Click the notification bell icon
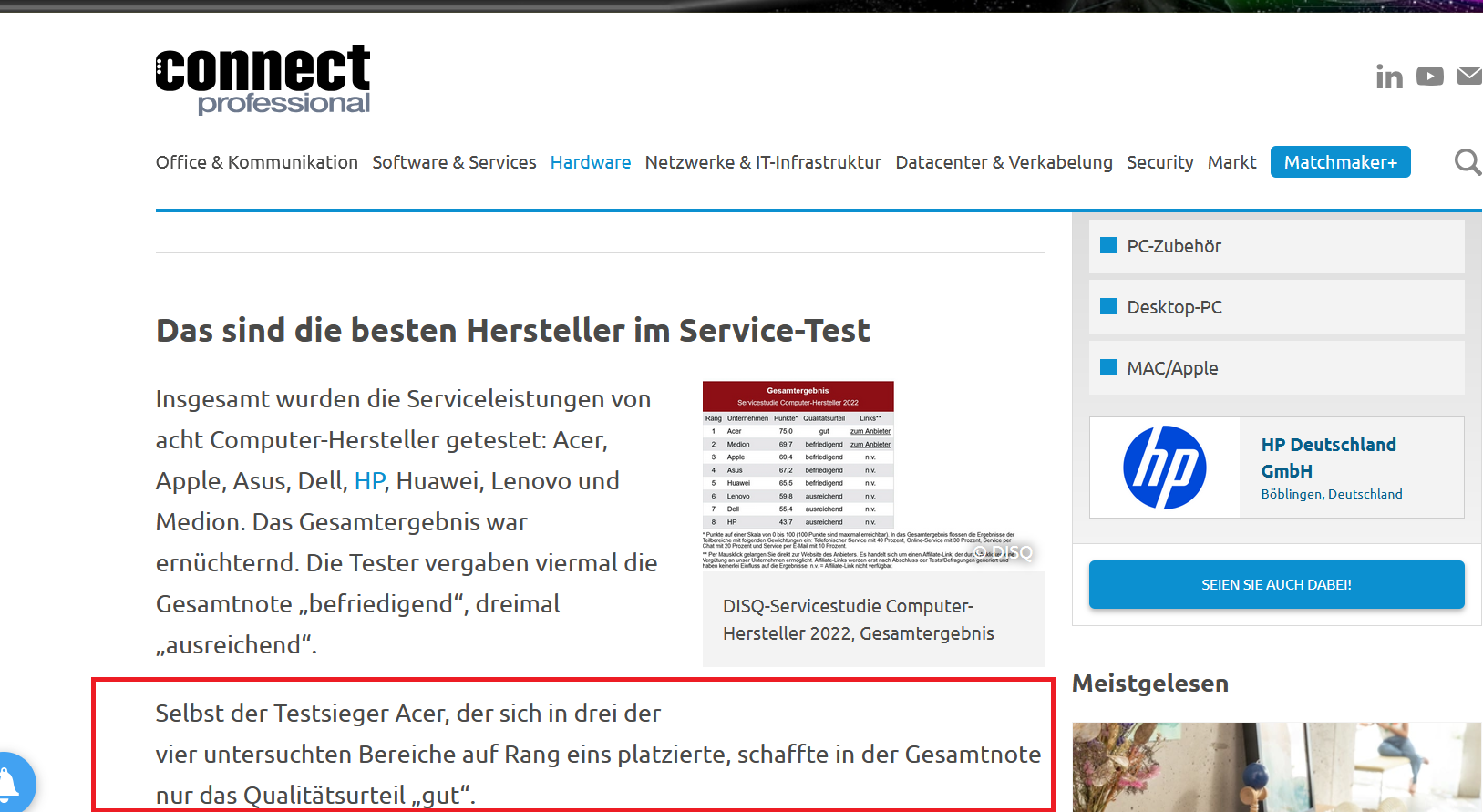 [9, 784]
